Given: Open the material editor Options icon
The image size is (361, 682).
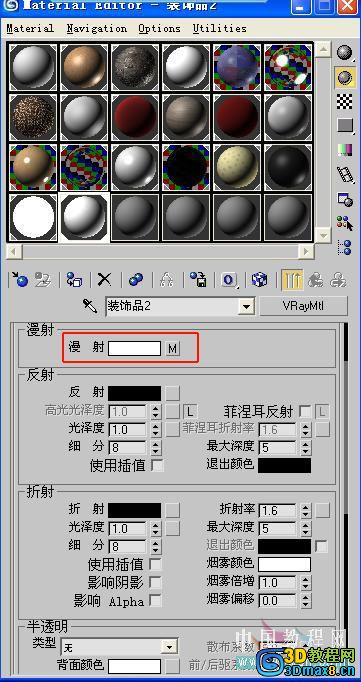Looking at the screenshot, I should pyautogui.click(x=345, y=199).
